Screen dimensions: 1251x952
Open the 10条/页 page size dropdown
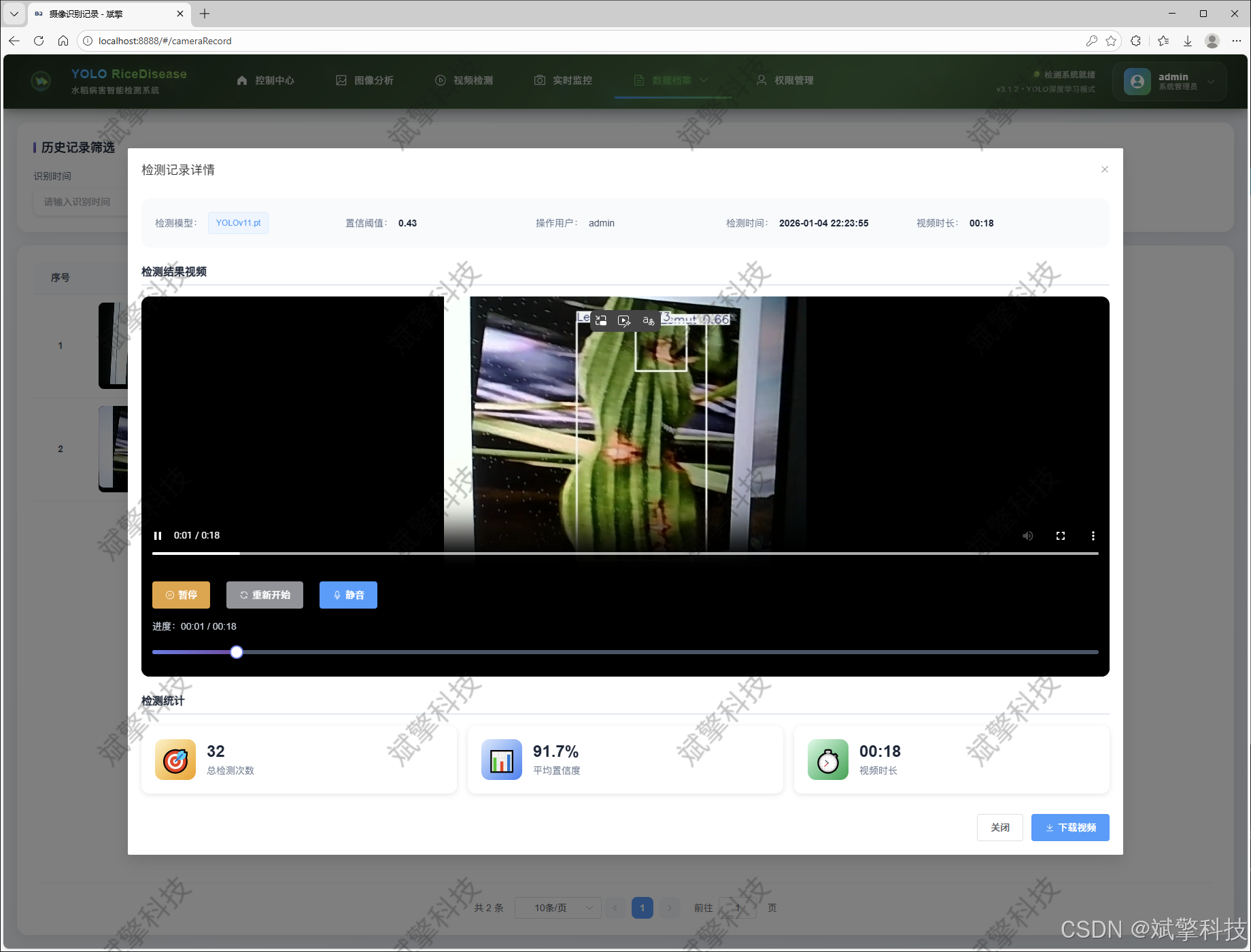[x=558, y=908]
